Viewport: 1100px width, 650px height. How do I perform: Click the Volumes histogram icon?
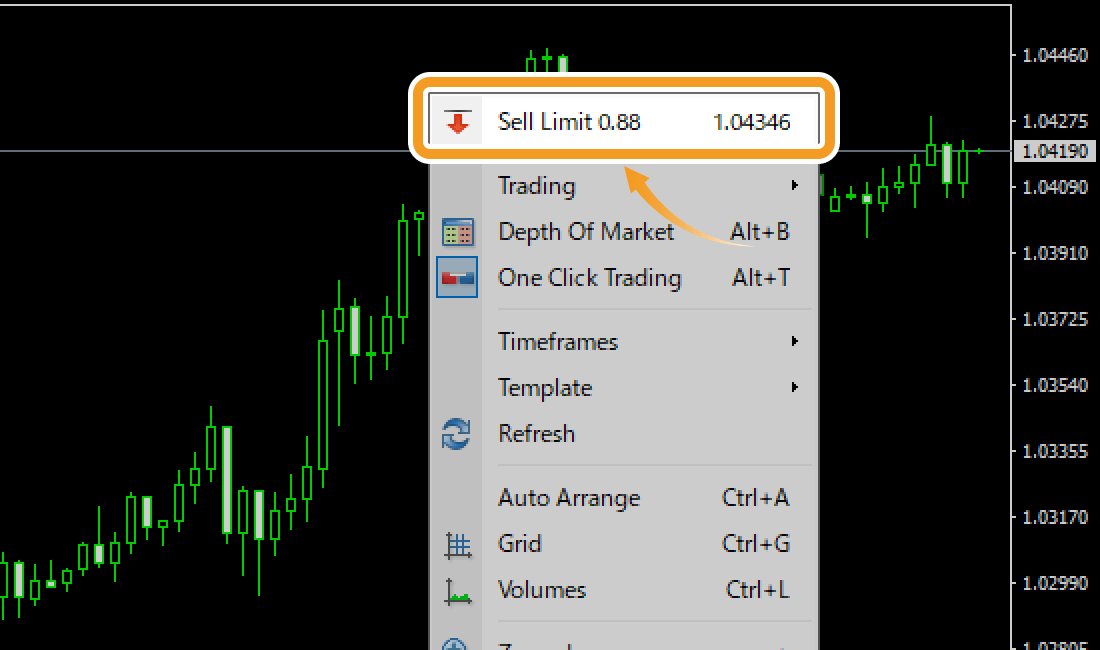[x=457, y=590]
